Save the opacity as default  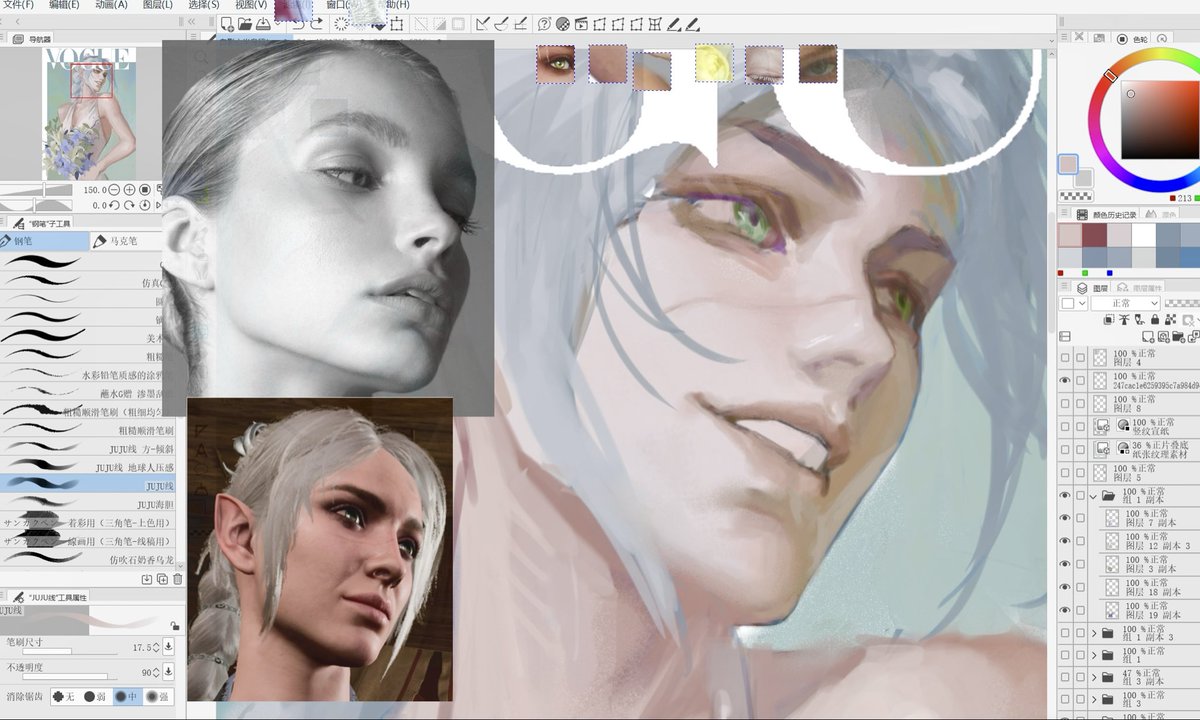click(168, 672)
